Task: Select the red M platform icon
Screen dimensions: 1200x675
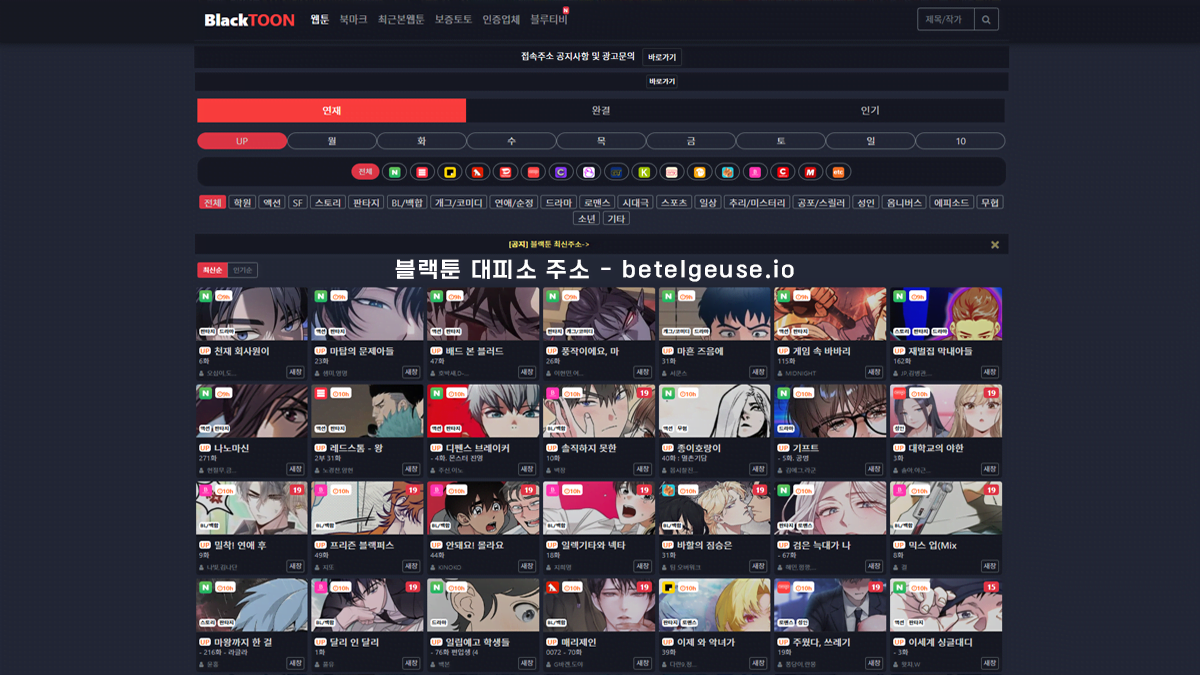Action: click(x=810, y=172)
